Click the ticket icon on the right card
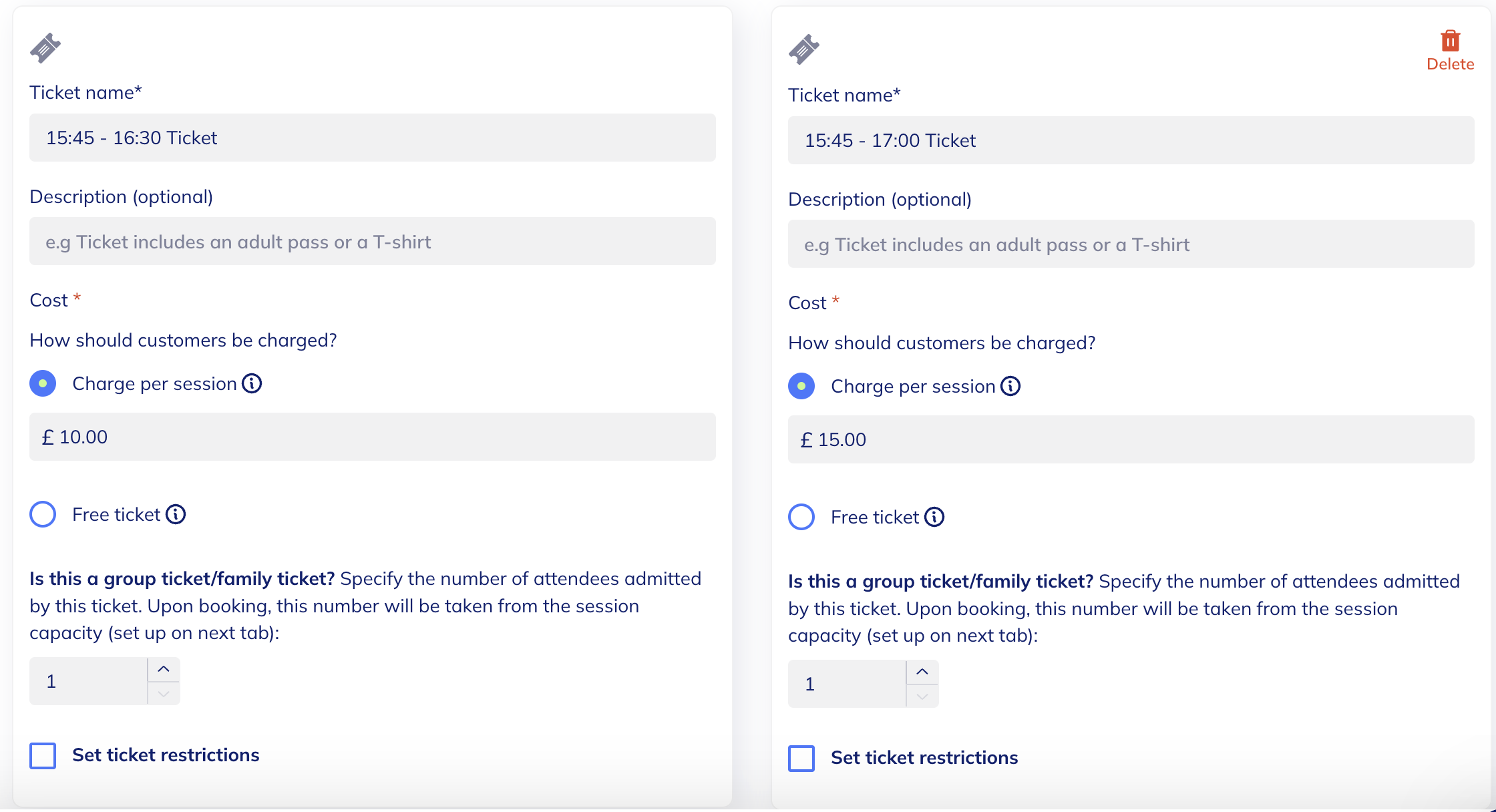 [x=804, y=49]
